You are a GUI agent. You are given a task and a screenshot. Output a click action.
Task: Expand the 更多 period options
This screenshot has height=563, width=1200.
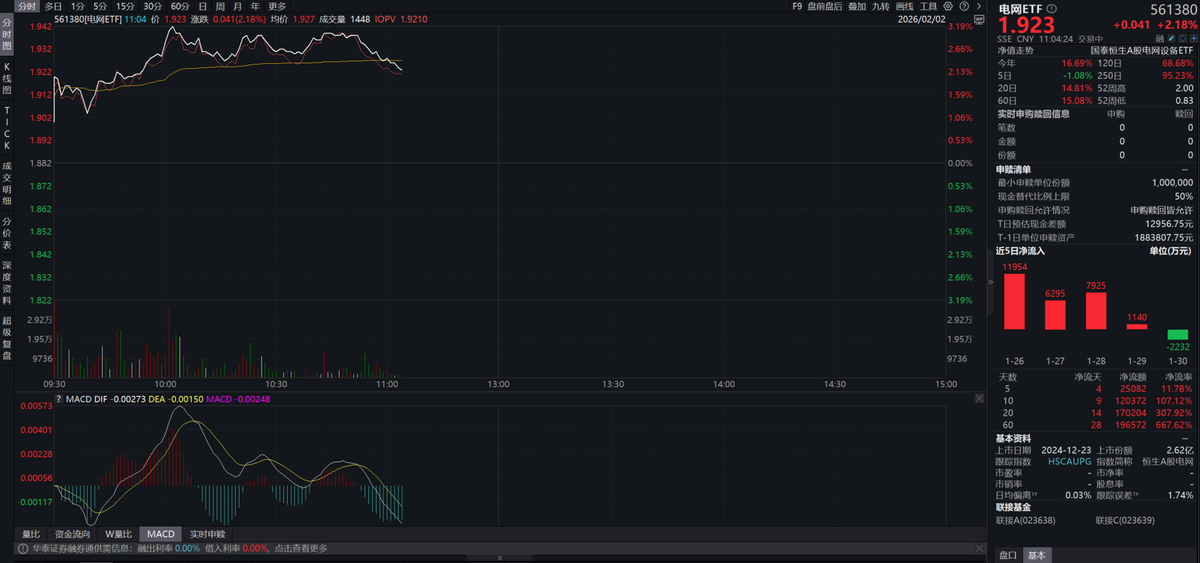tap(277, 6)
